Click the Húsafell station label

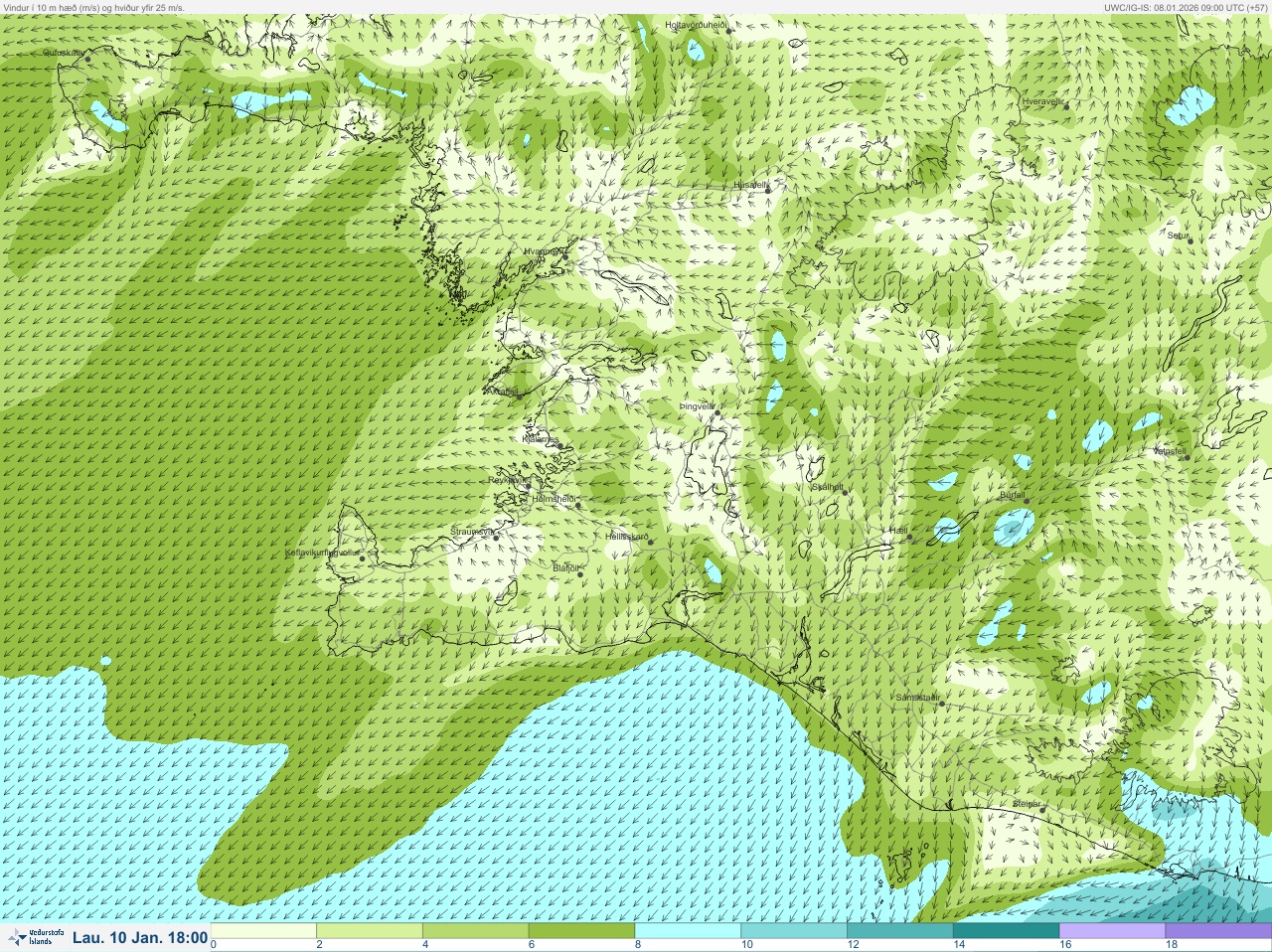751,185
